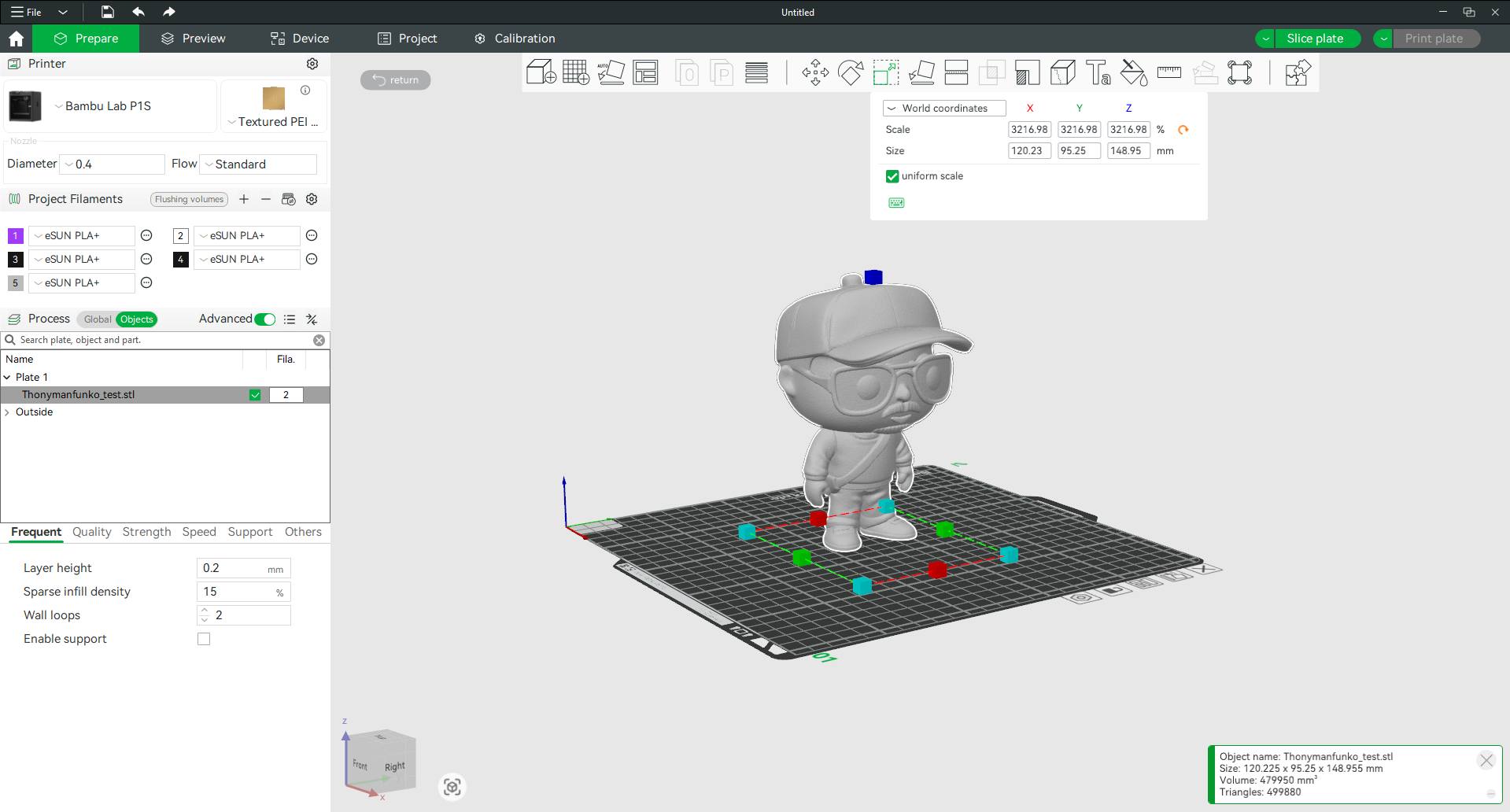The width and height of the screenshot is (1510, 812).
Task: Select the Auto orient tool
Action: pyautogui.click(x=611, y=72)
